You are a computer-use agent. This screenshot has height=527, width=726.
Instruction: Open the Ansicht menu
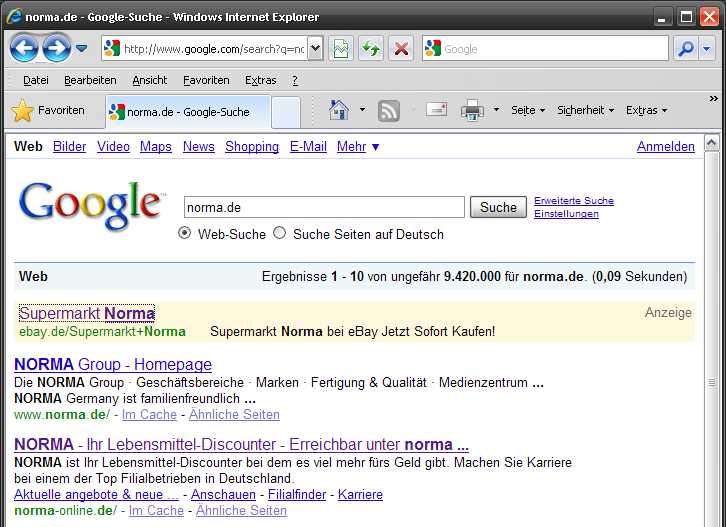pos(150,80)
